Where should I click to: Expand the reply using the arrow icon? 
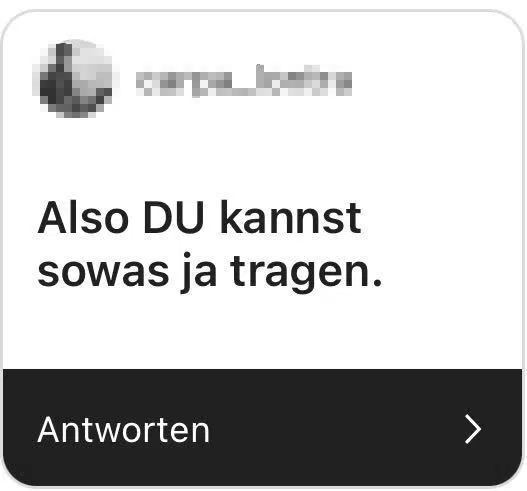tap(473, 429)
